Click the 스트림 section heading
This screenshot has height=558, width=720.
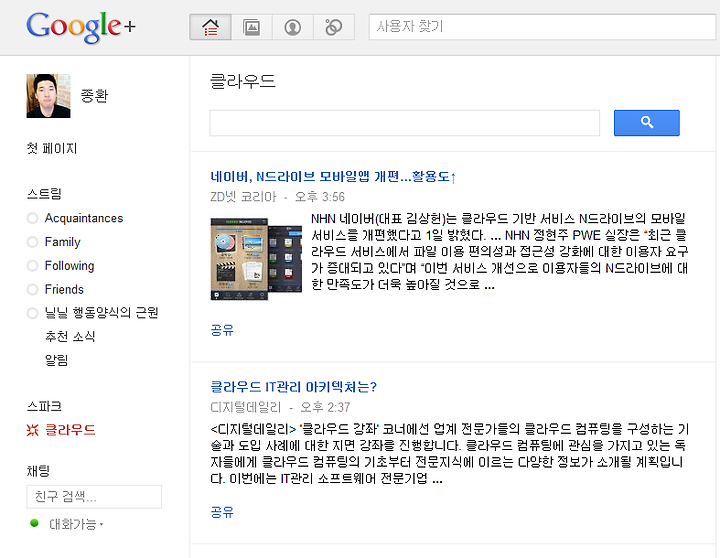pyautogui.click(x=44, y=194)
